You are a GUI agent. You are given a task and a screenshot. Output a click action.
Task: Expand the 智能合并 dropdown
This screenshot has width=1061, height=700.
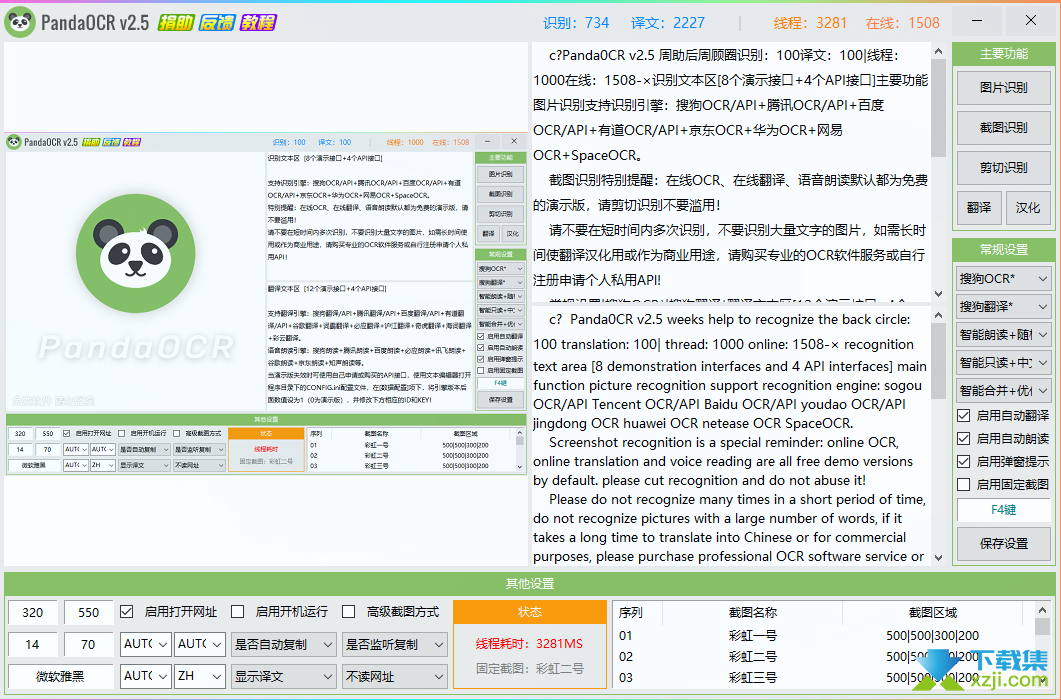pyautogui.click(x=1003, y=391)
